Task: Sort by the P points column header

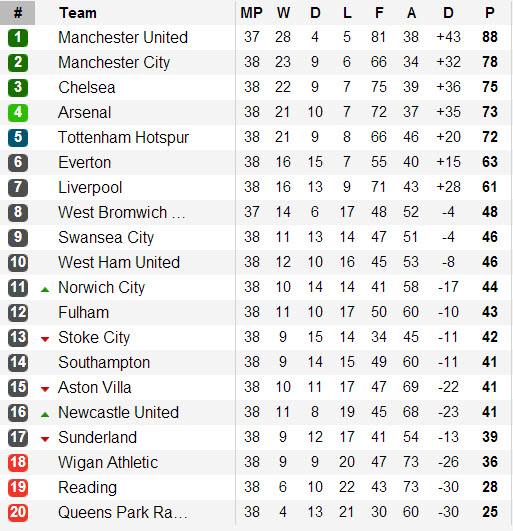Action: (490, 13)
